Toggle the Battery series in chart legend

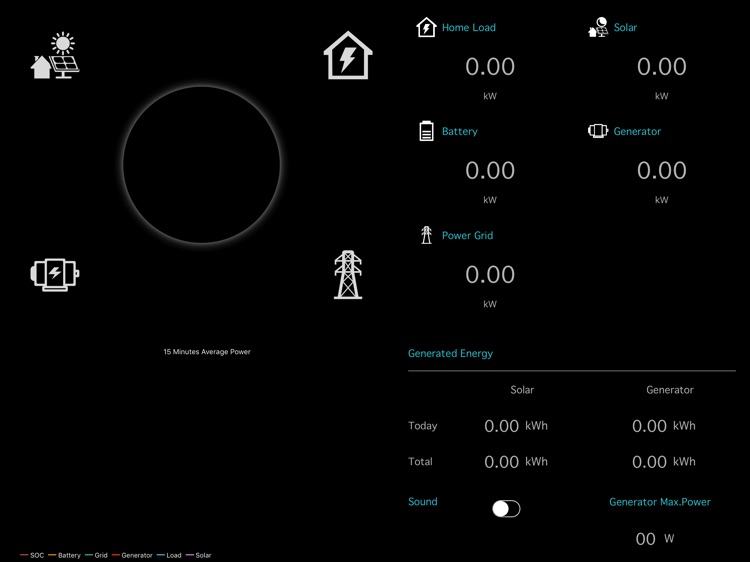point(65,555)
